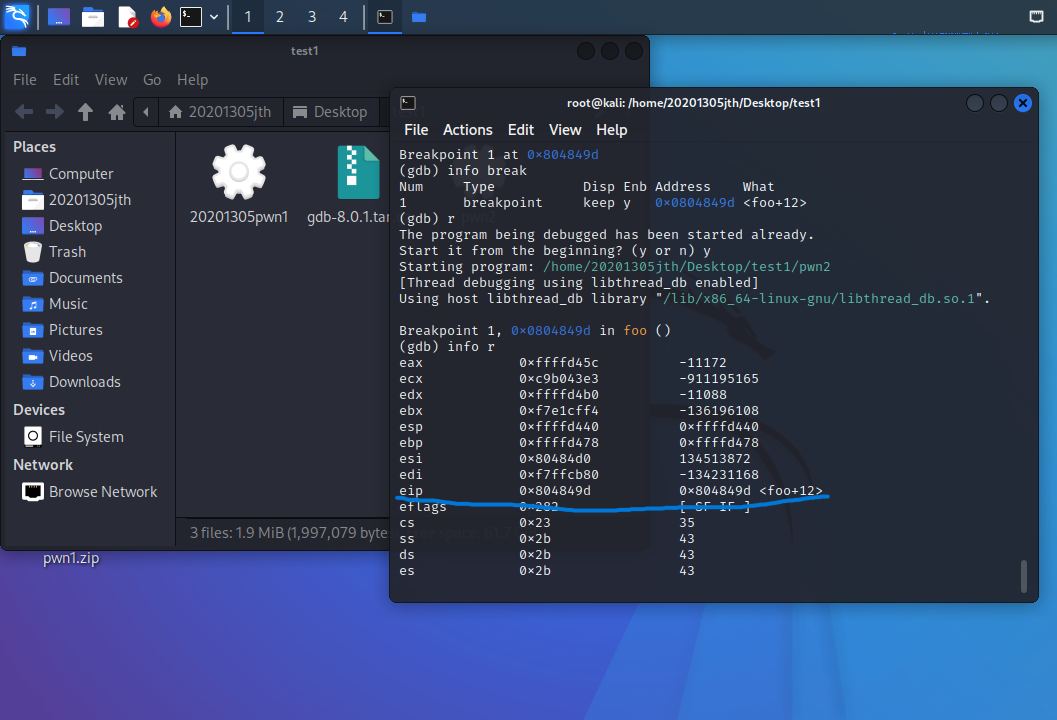Switch to workspace 2
This screenshot has height=720, width=1057.
[x=280, y=17]
